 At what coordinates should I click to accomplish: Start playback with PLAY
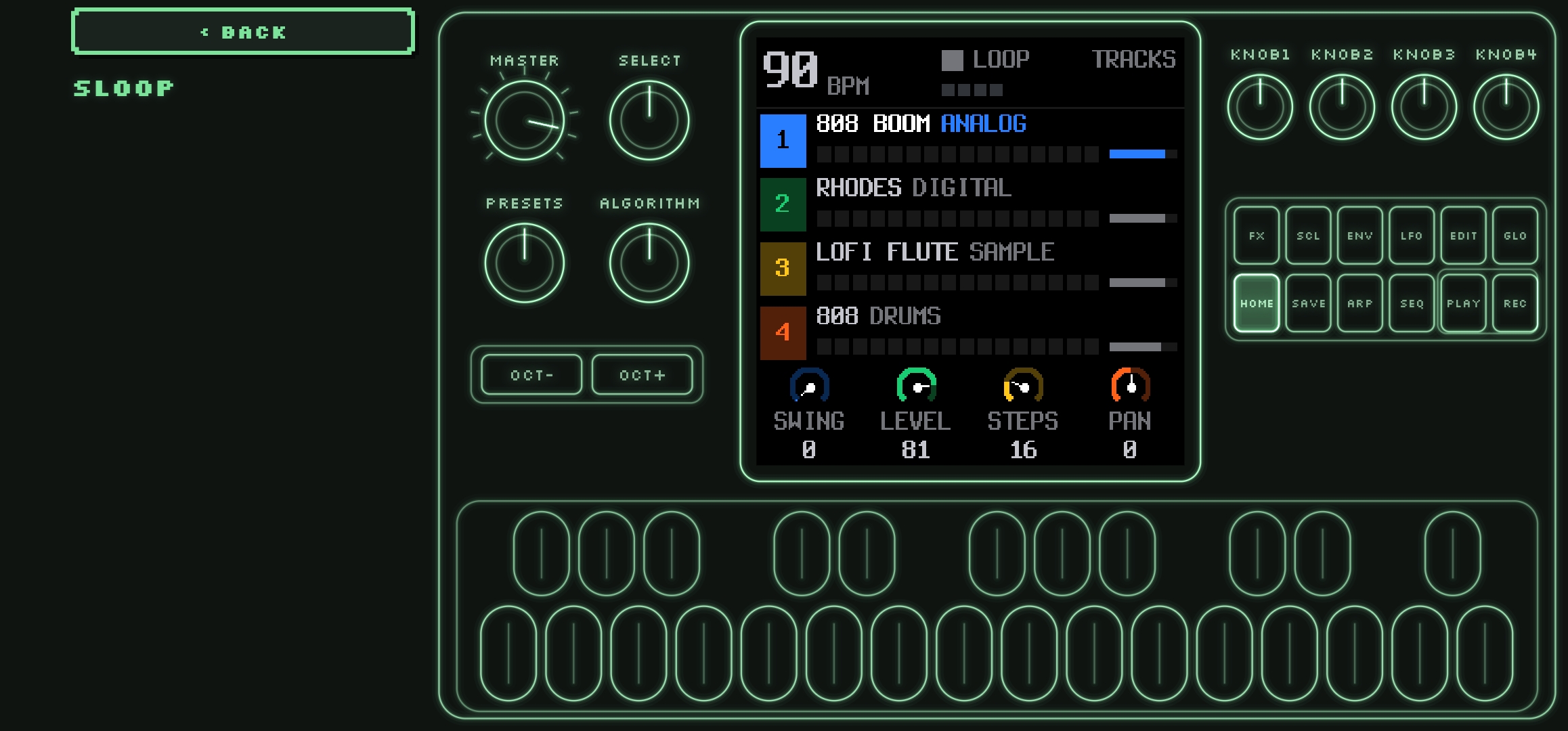[1463, 303]
